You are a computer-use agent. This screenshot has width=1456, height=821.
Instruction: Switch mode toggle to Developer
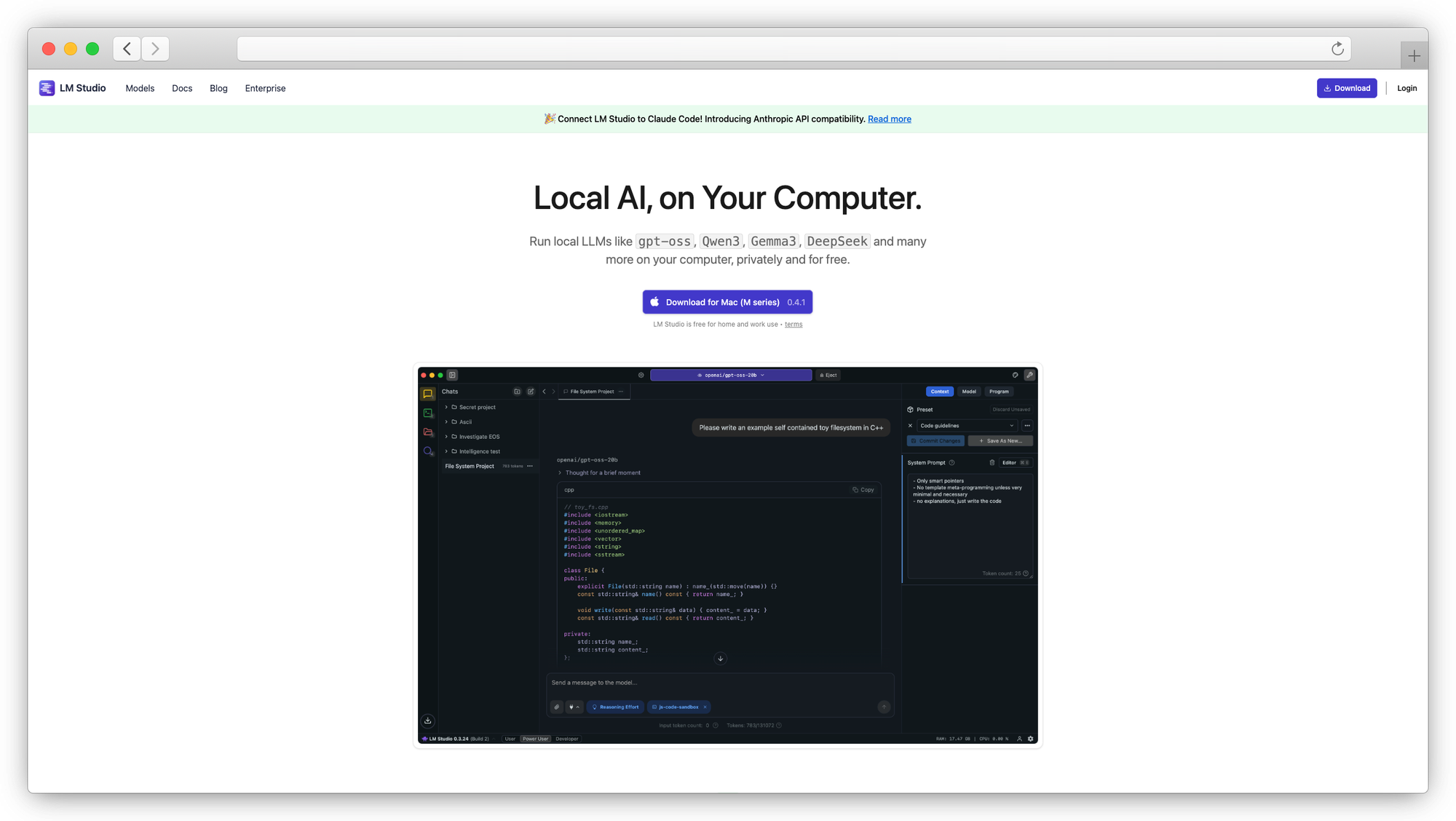pos(566,739)
